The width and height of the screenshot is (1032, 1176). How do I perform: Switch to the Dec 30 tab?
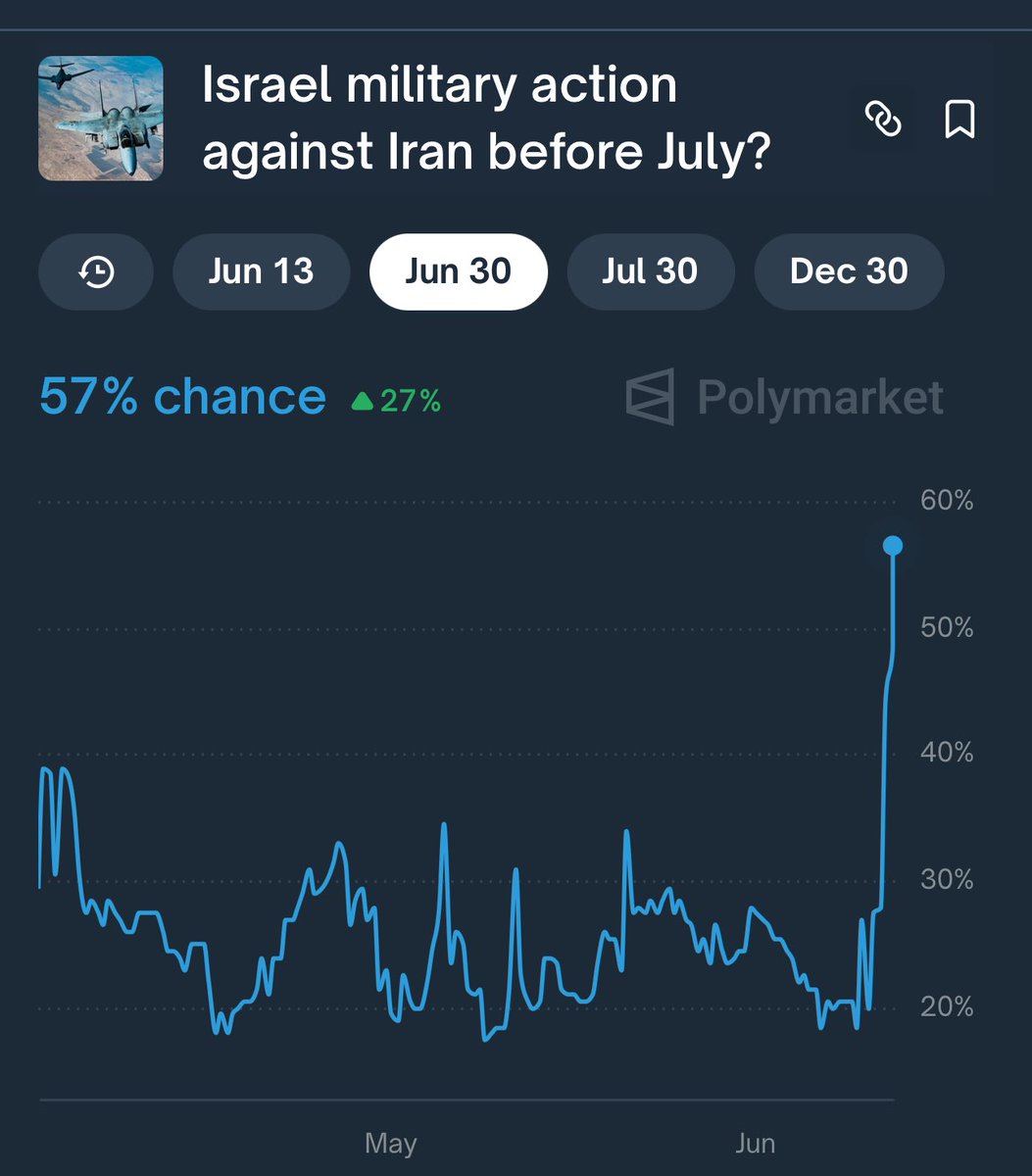click(x=849, y=271)
